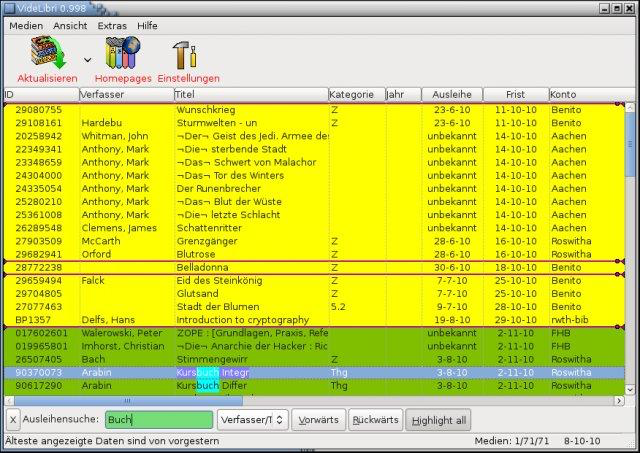
Task: Open the Aktualisieren dropdown arrow
Action: [87, 60]
